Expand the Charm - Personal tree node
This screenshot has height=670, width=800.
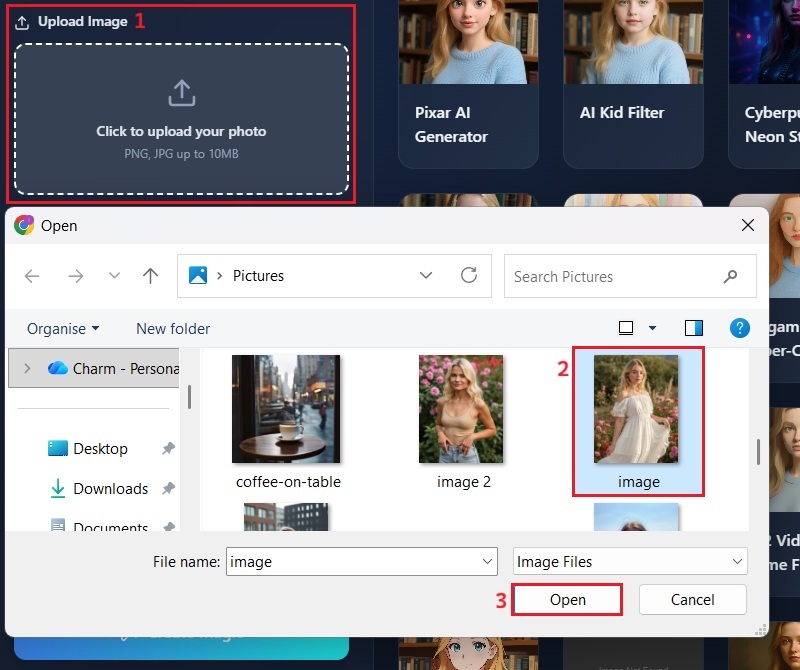pos(27,368)
